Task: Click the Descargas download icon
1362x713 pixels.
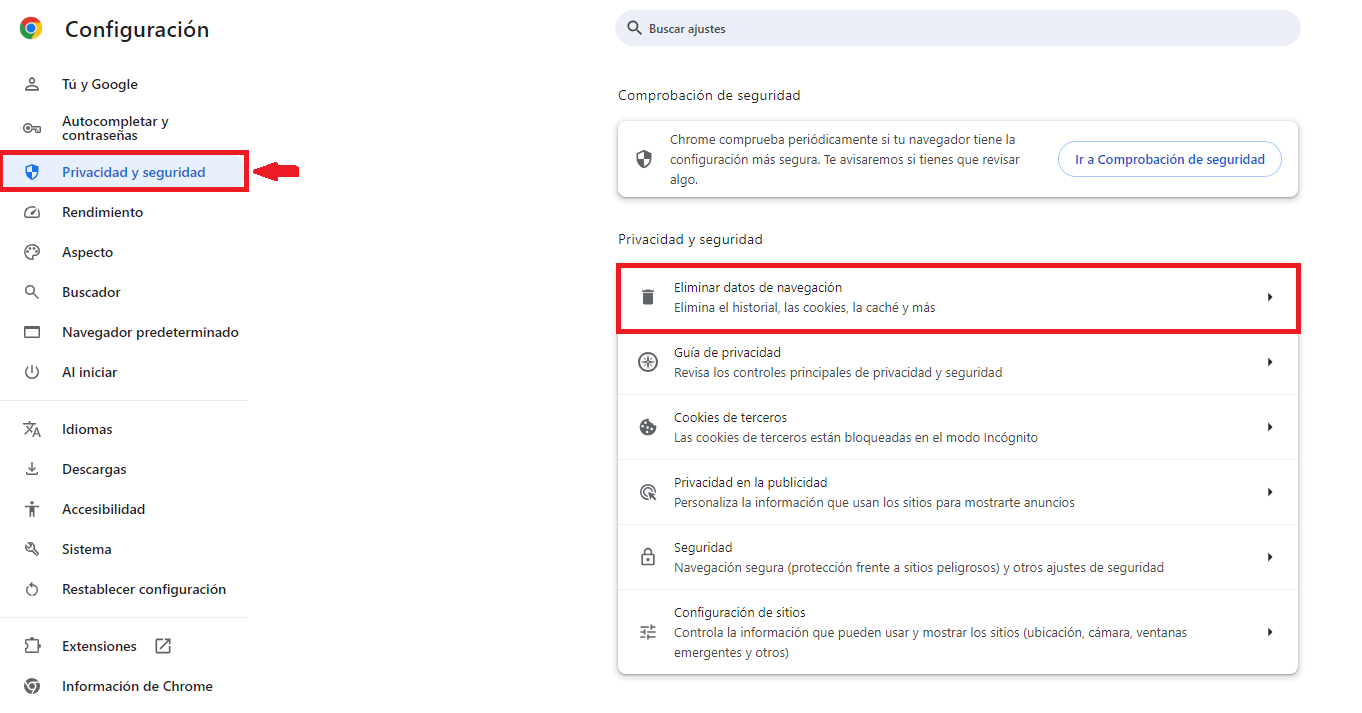Action: (x=33, y=468)
